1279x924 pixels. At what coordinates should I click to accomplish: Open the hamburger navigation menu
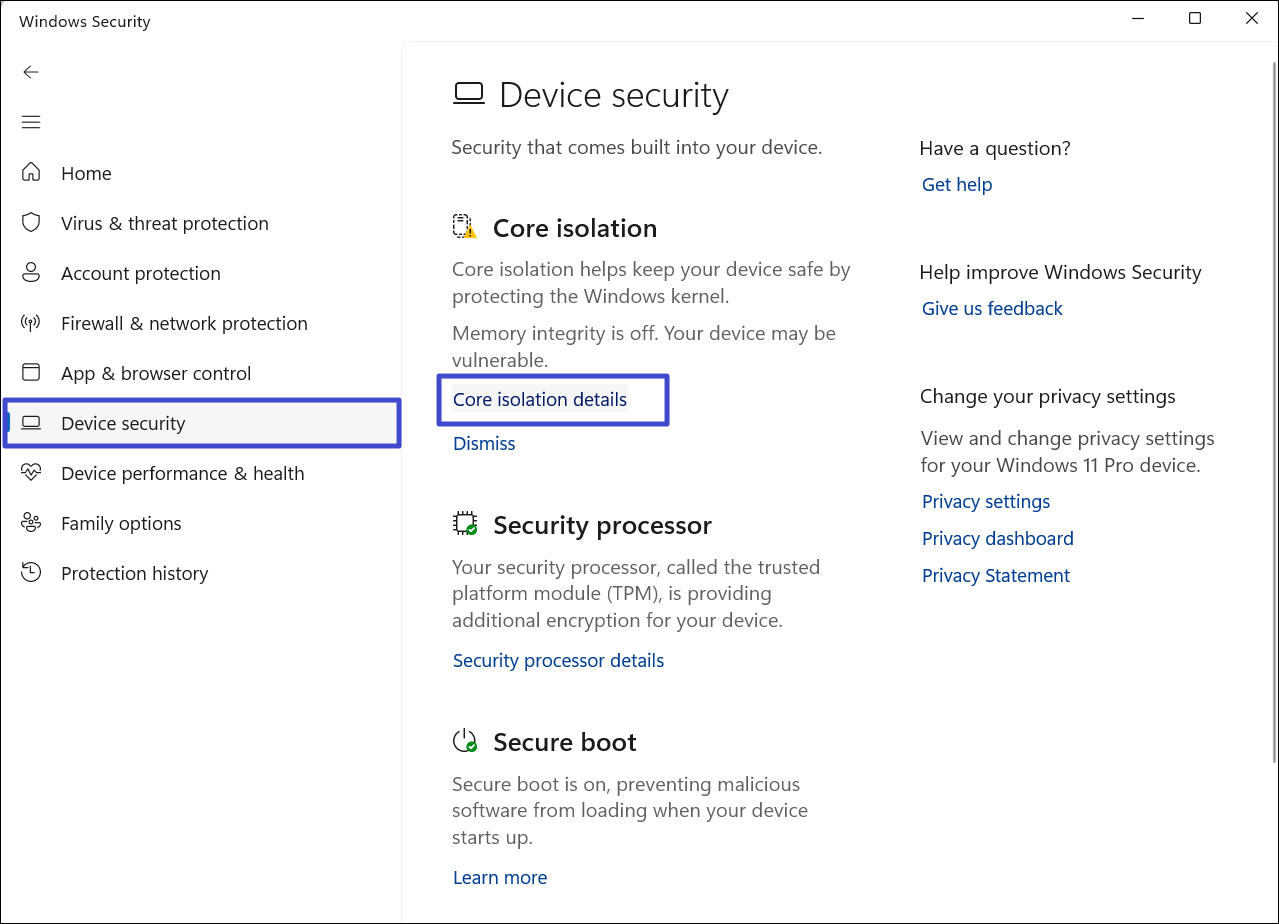coord(31,122)
